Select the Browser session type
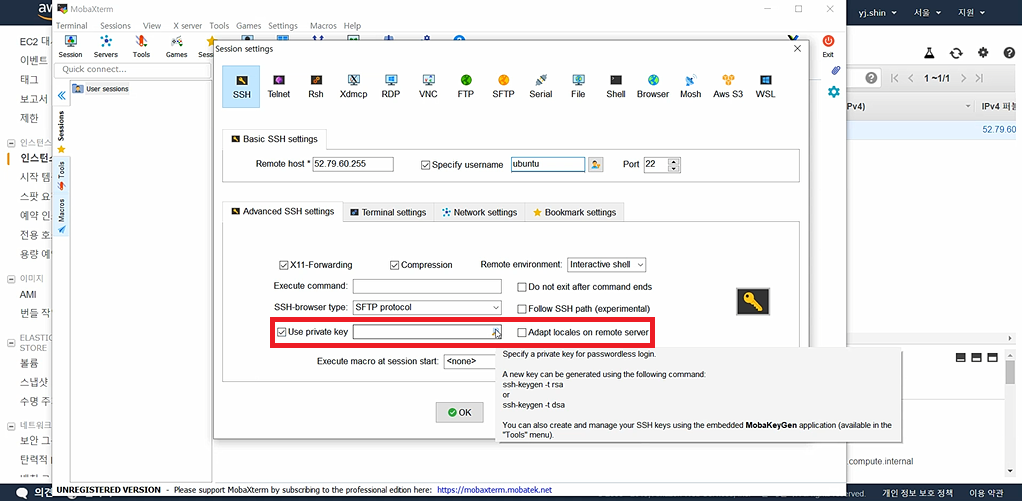The height and width of the screenshot is (501, 1022). (653, 86)
